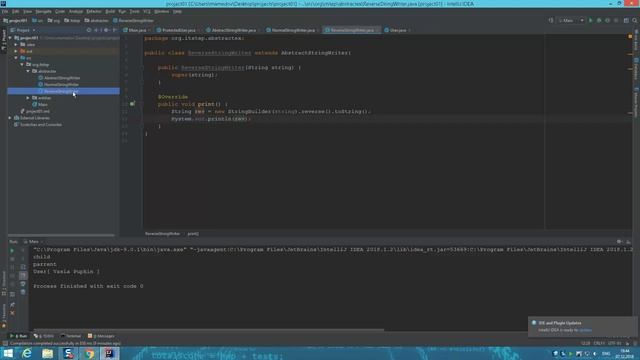The height and width of the screenshot is (360, 640).
Task: Close the Run panel with red X
Action: (12, 313)
